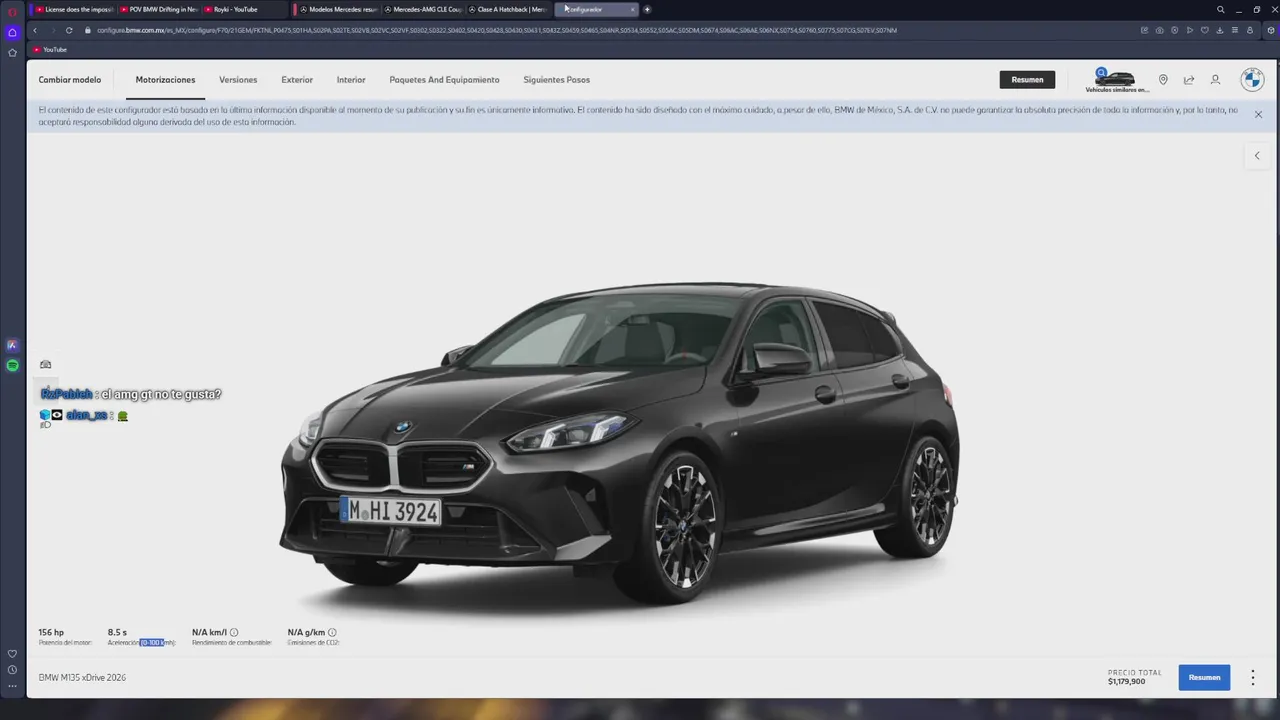Click the 156 hp power value
Image resolution: width=1280 pixels, height=720 pixels.
(51, 632)
